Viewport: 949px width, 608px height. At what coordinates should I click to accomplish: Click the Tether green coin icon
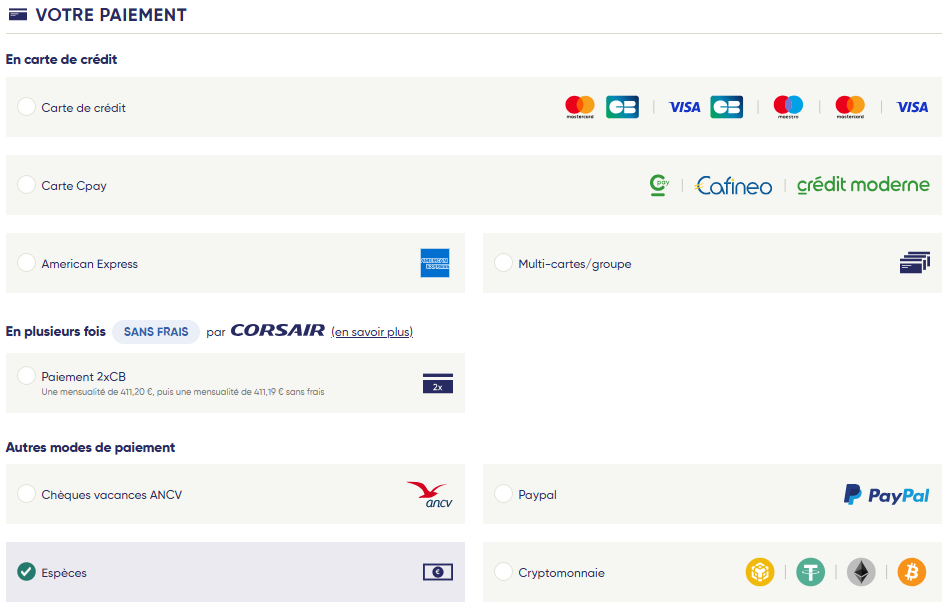point(811,572)
